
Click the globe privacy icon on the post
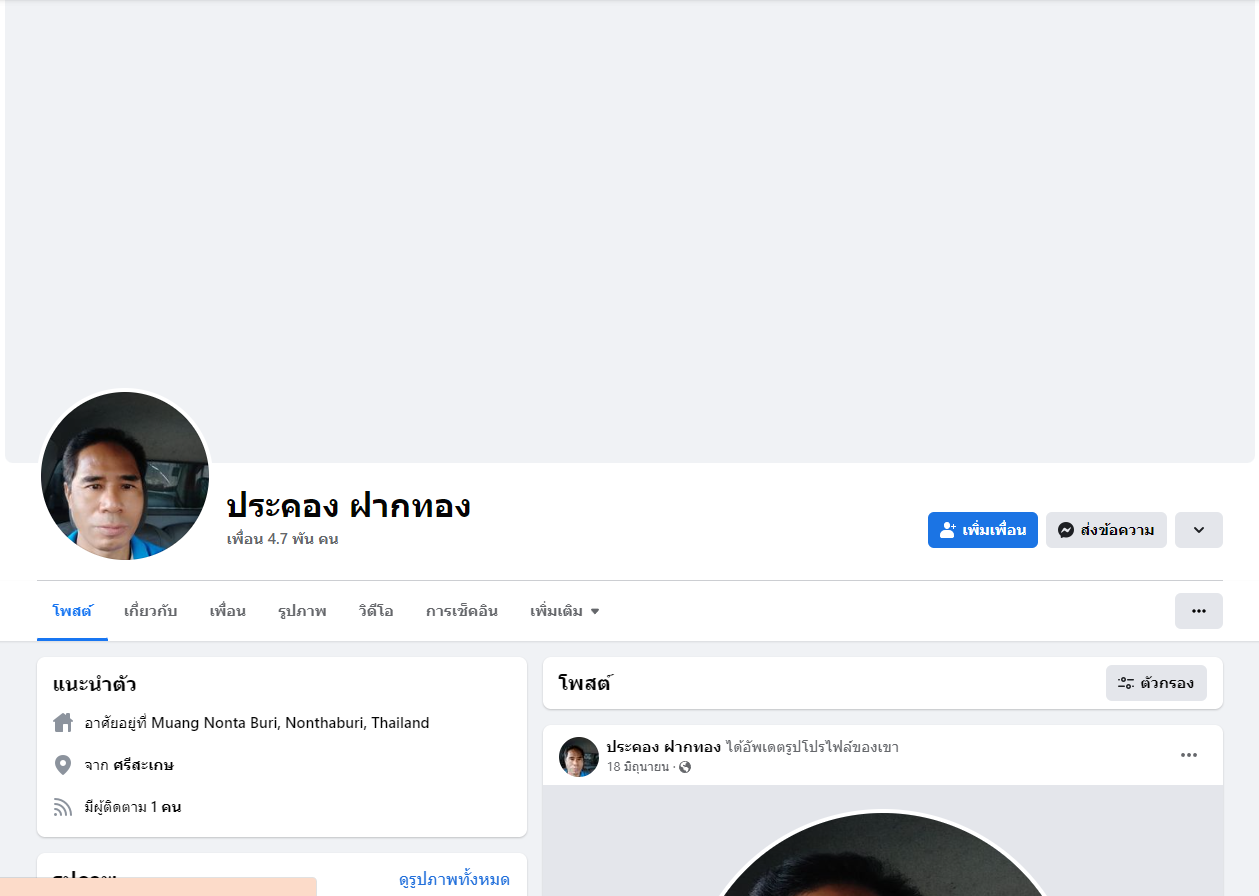pyautogui.click(x=685, y=767)
